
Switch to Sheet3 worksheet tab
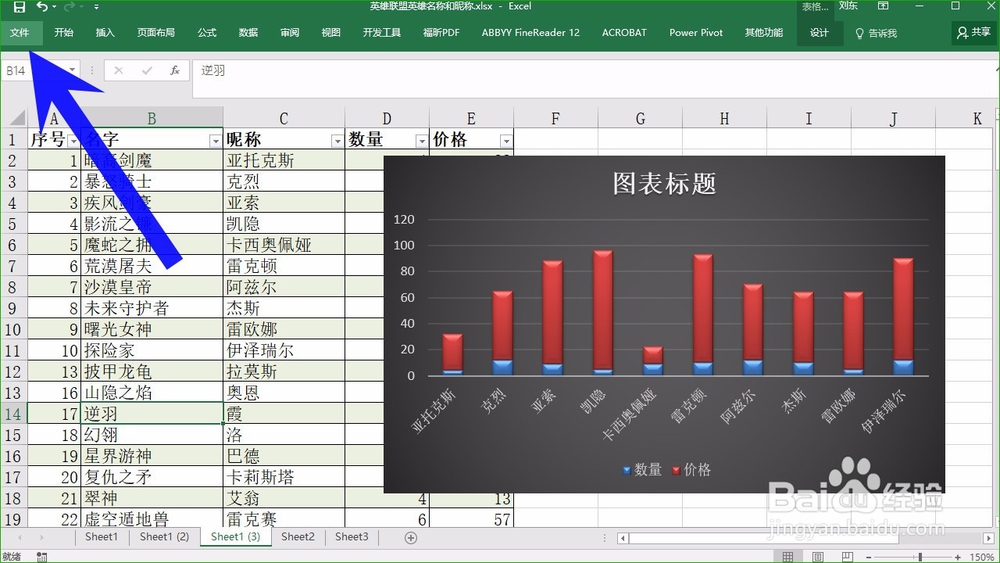pos(351,537)
